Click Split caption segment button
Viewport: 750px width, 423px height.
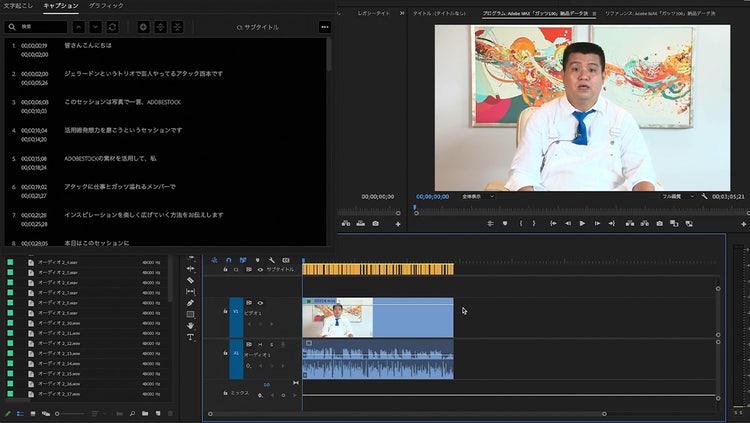click(x=160, y=27)
